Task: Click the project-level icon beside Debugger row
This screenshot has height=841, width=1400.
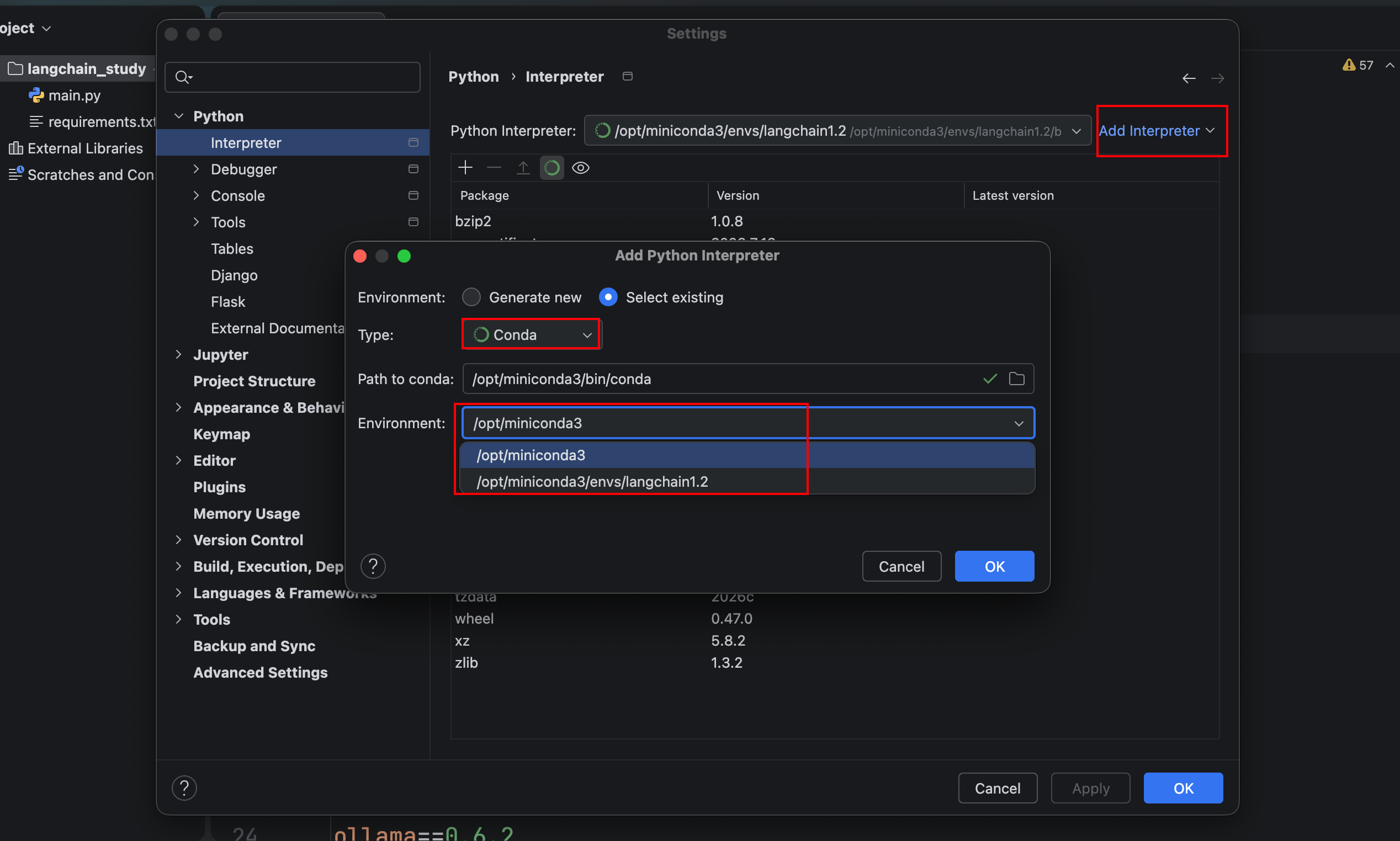Action: [x=413, y=169]
